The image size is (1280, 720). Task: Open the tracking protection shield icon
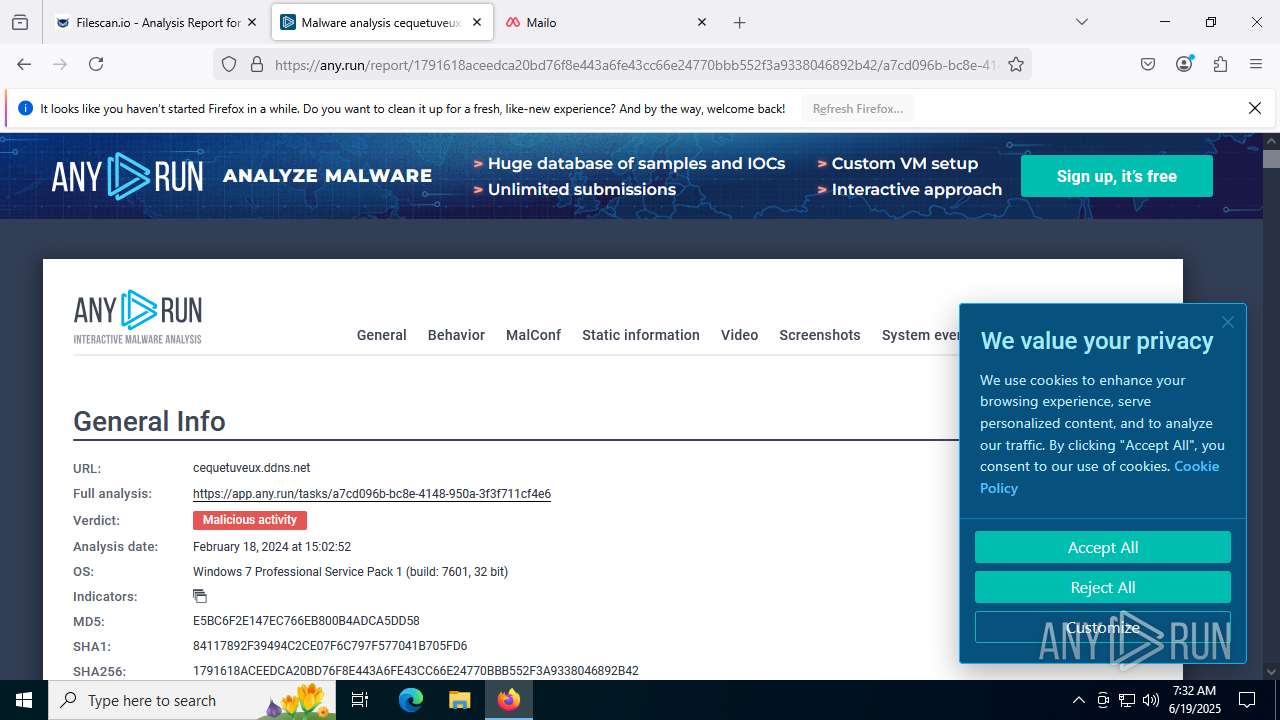pos(229,64)
